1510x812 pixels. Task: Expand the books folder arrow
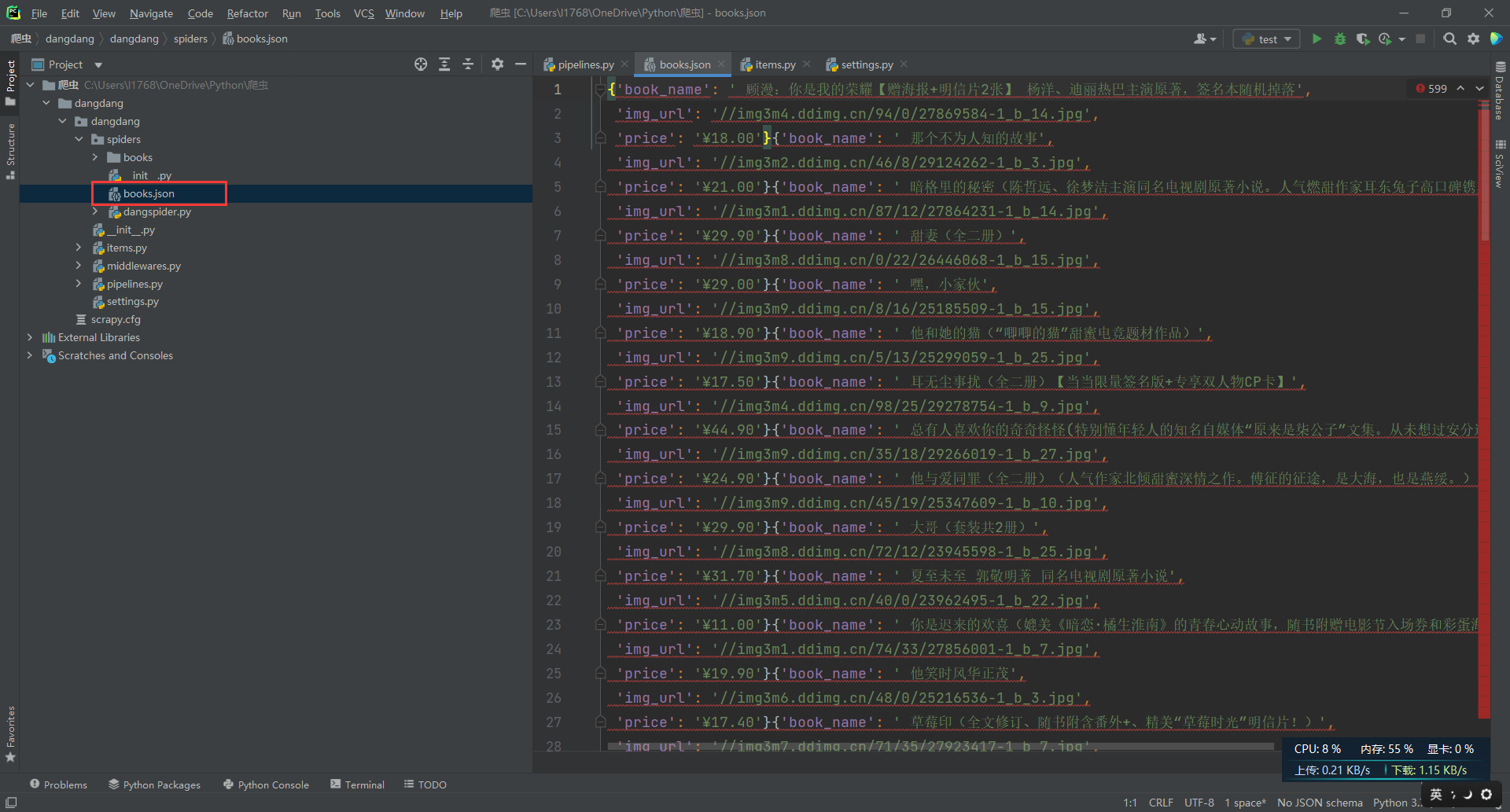[95, 157]
